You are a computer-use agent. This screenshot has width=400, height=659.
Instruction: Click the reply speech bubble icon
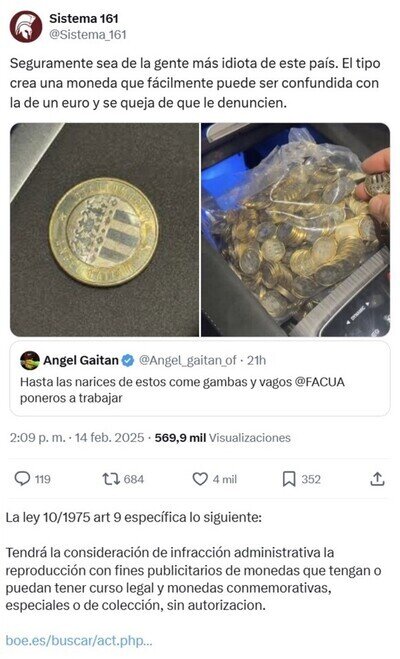tap(22, 479)
